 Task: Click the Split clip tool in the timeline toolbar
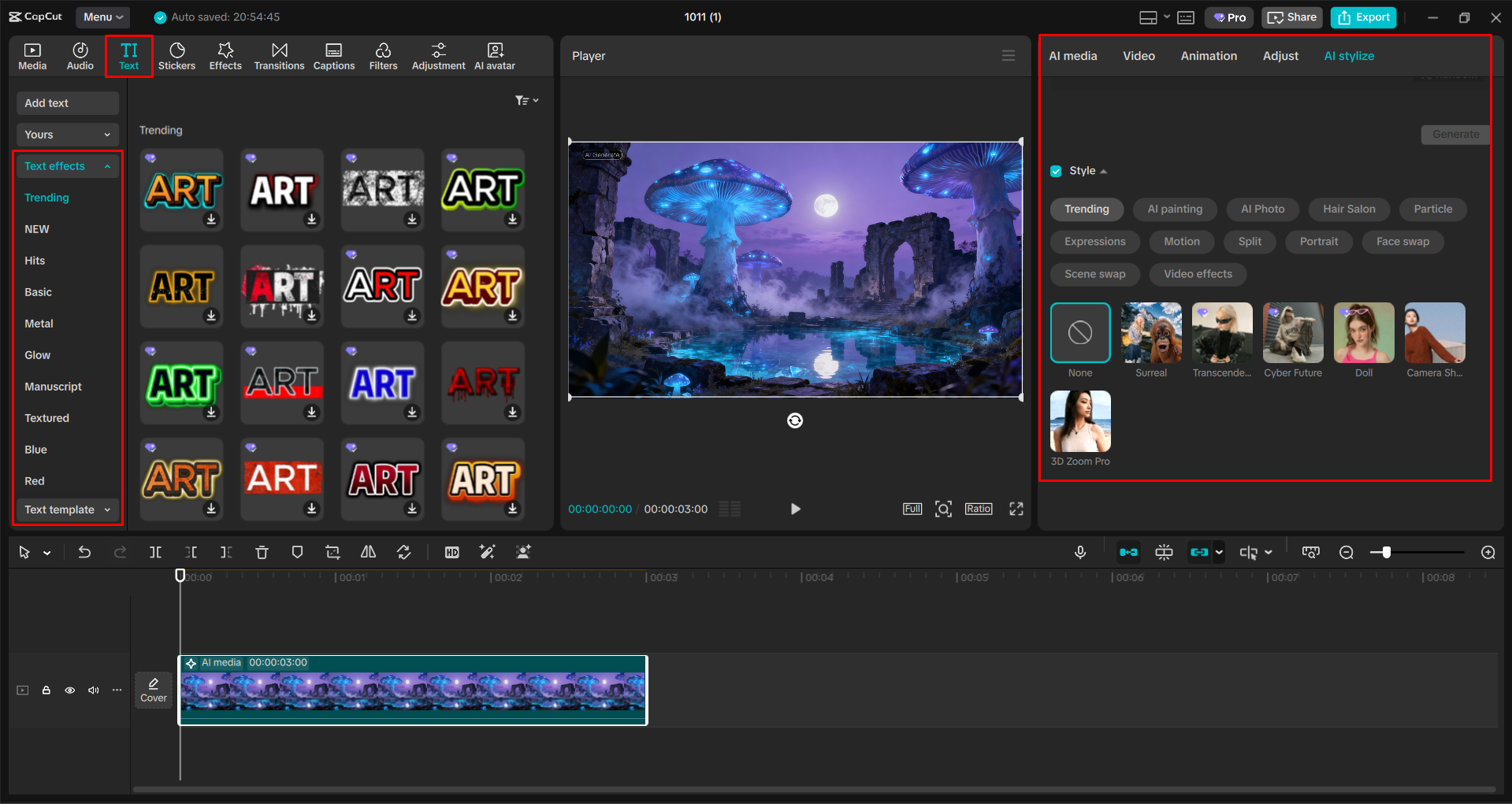(155, 552)
